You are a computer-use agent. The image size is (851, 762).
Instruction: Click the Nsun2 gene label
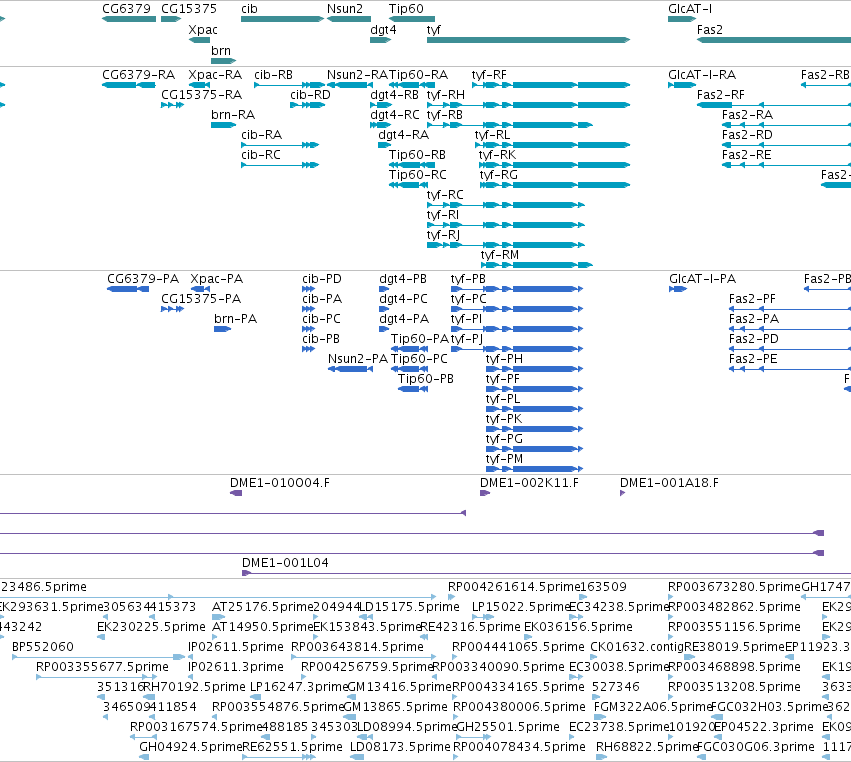(345, 9)
